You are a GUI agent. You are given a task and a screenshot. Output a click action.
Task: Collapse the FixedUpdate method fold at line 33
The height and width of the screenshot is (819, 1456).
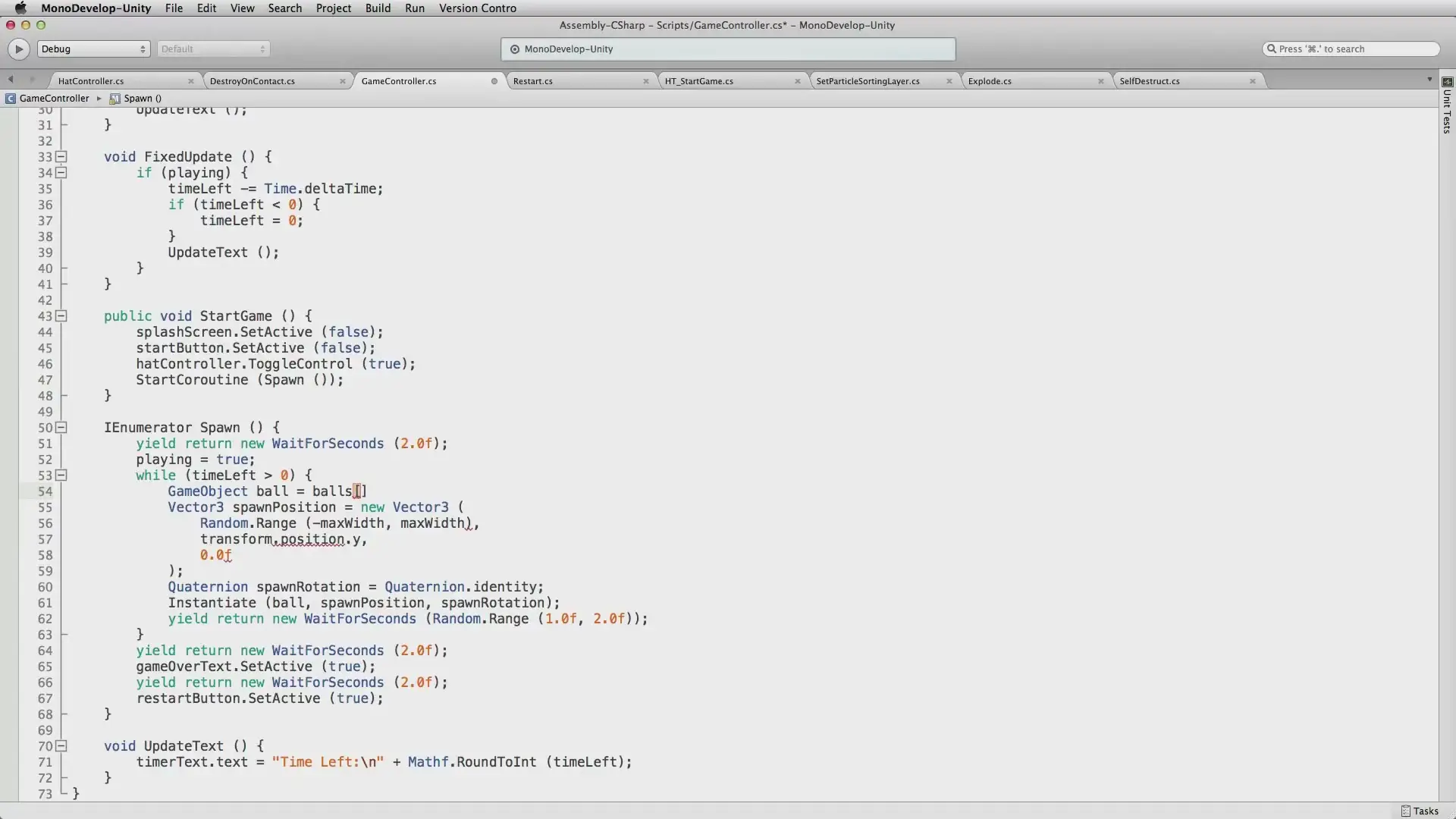[x=61, y=157]
